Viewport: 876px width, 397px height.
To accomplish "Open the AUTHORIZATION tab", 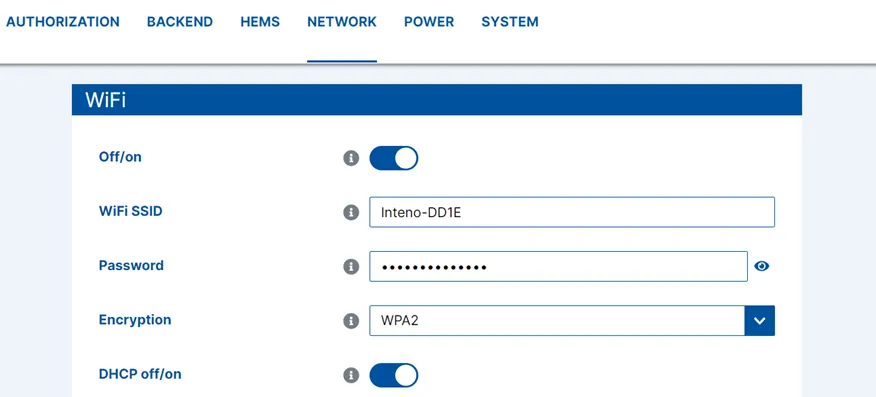I will click(63, 22).
